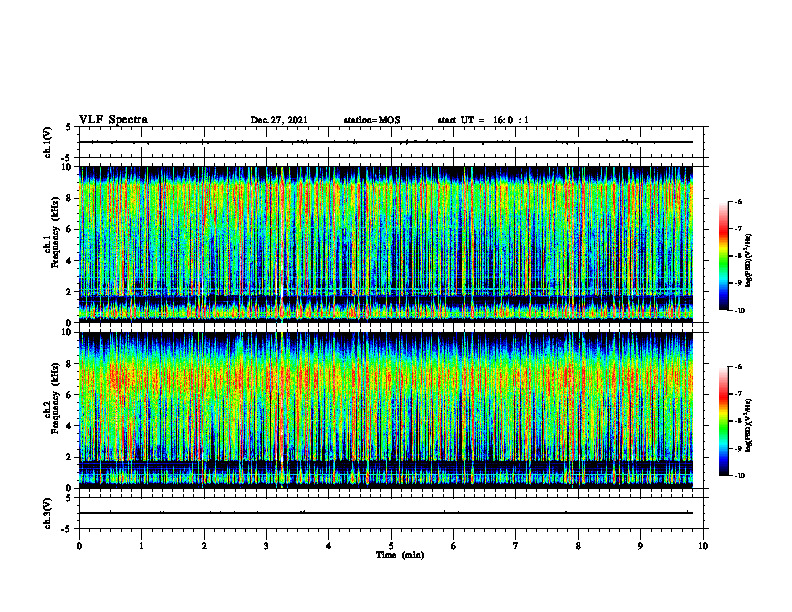The image size is (792, 612).
Task: Click the ch.1 spectrogram panel
Action: [x=386, y=244]
